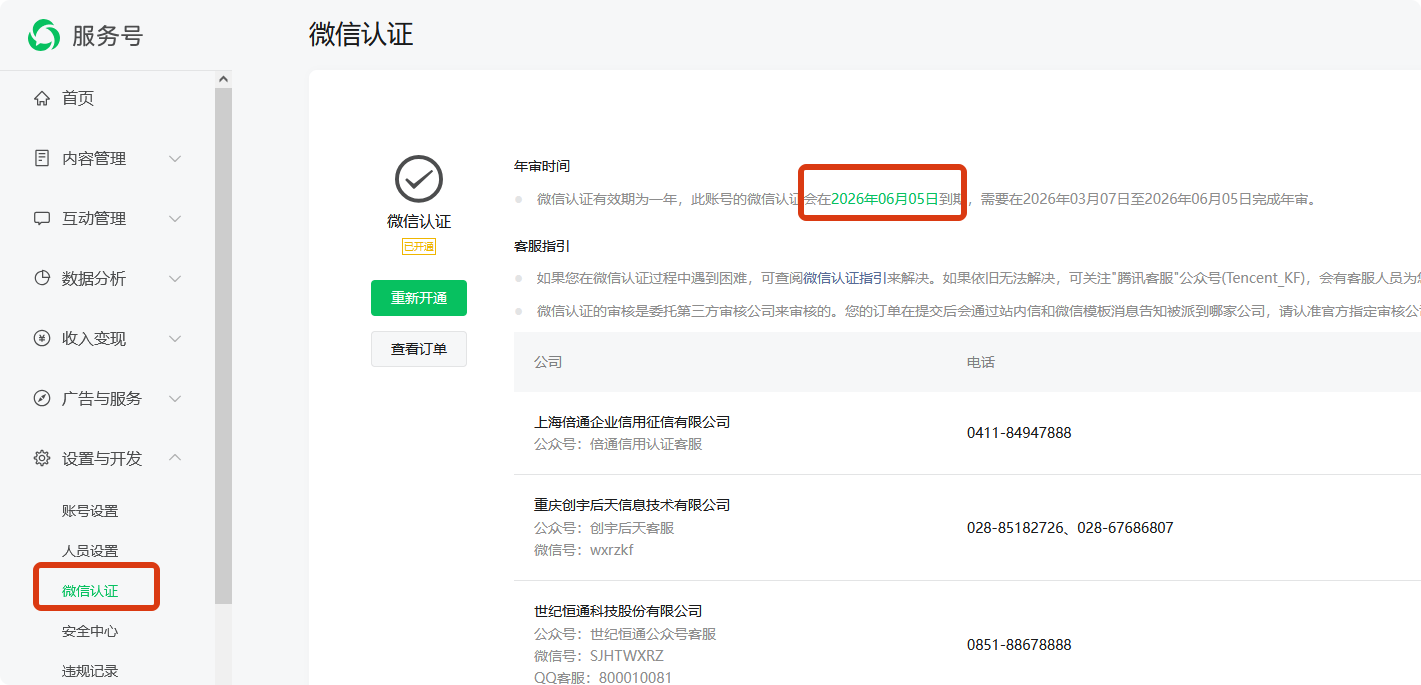The image size is (1421, 685).
Task: Open 账号设置 in the sidebar
Action: click(90, 511)
